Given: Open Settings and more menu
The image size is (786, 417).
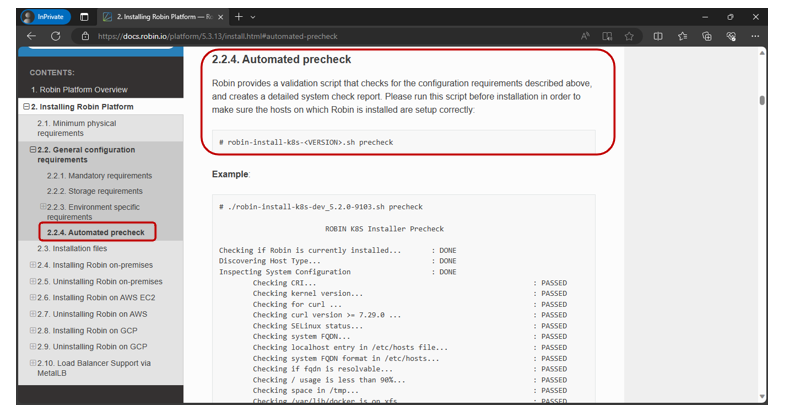Looking at the screenshot, I should tap(755, 36).
